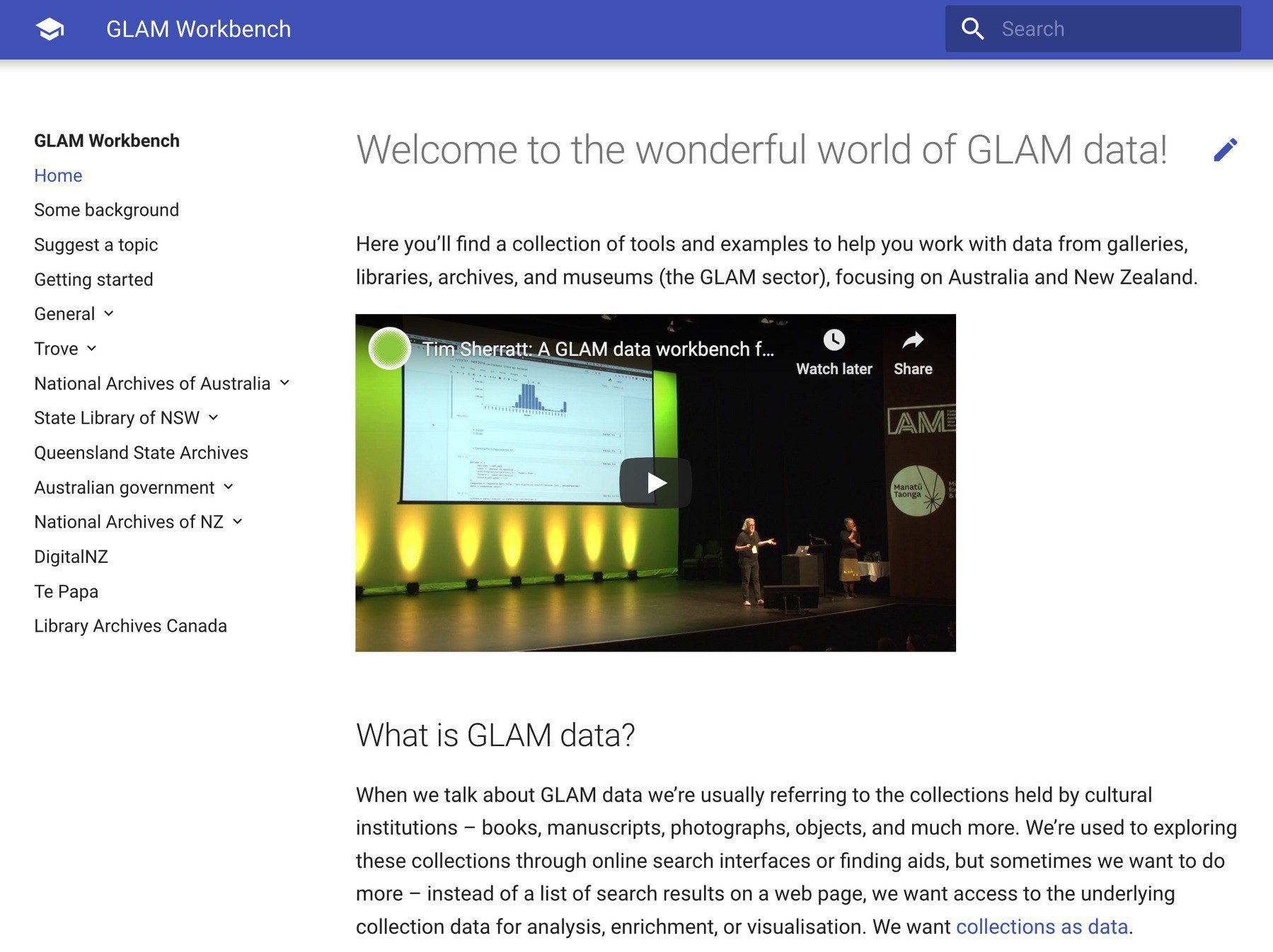The height and width of the screenshot is (952, 1273).
Task: Select National Archives of NZ label
Action: coord(129,522)
